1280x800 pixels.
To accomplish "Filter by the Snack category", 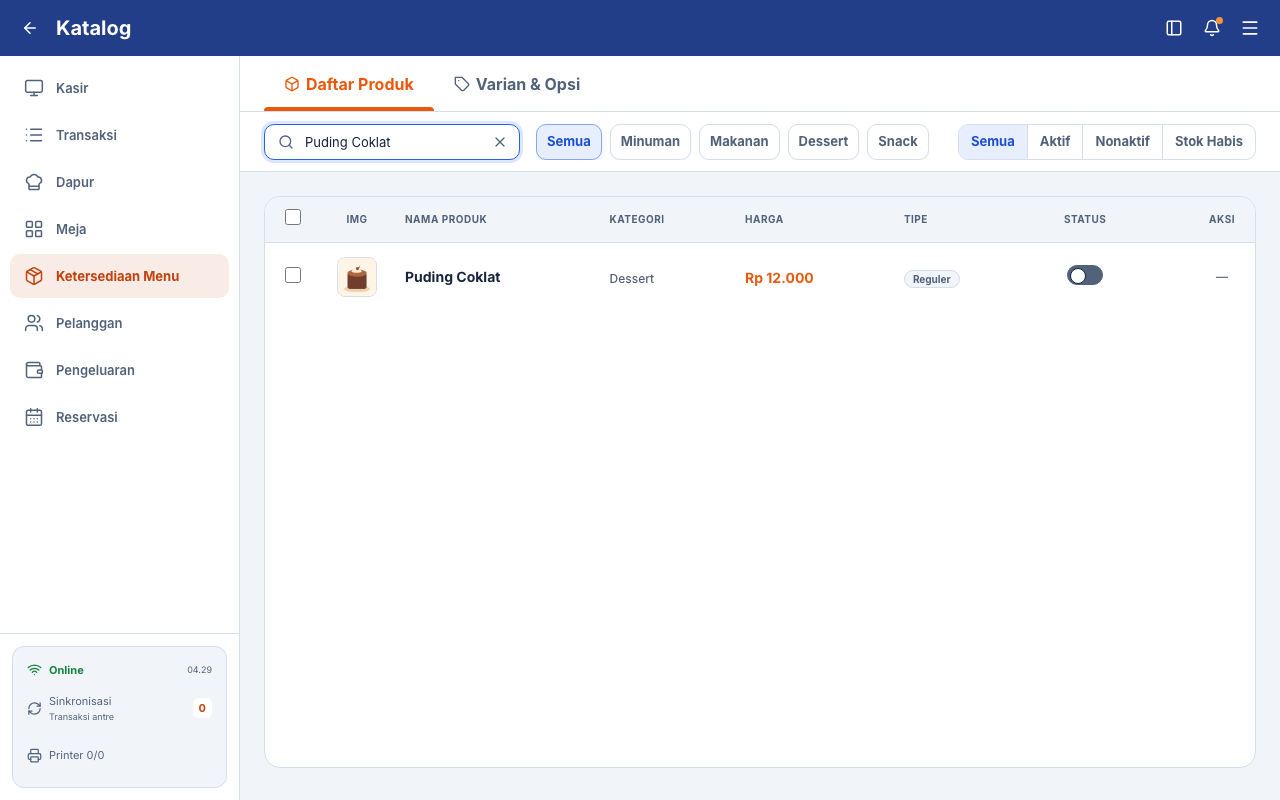I will click(898, 142).
